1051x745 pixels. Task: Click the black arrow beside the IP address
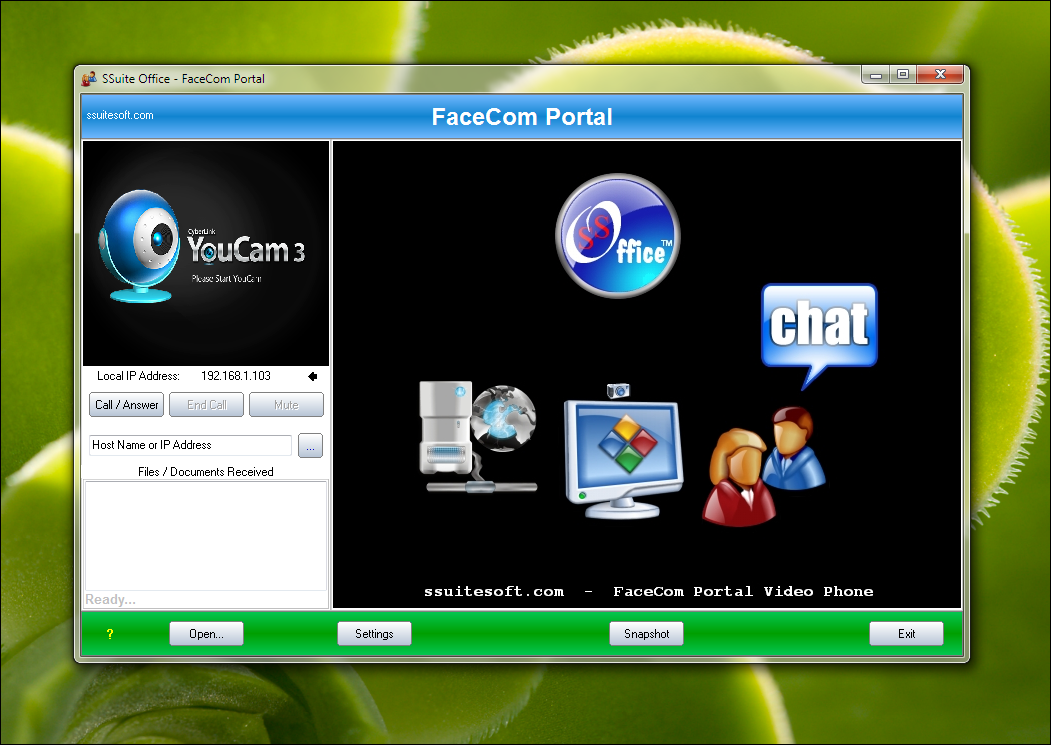click(x=312, y=377)
